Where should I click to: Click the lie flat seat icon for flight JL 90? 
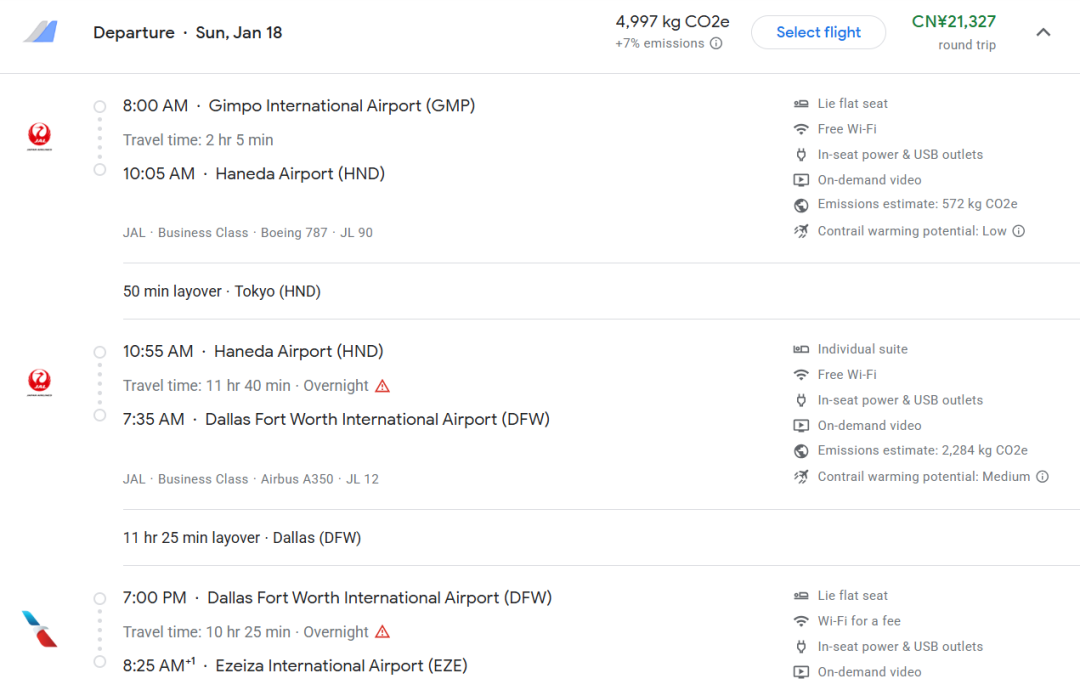click(801, 104)
